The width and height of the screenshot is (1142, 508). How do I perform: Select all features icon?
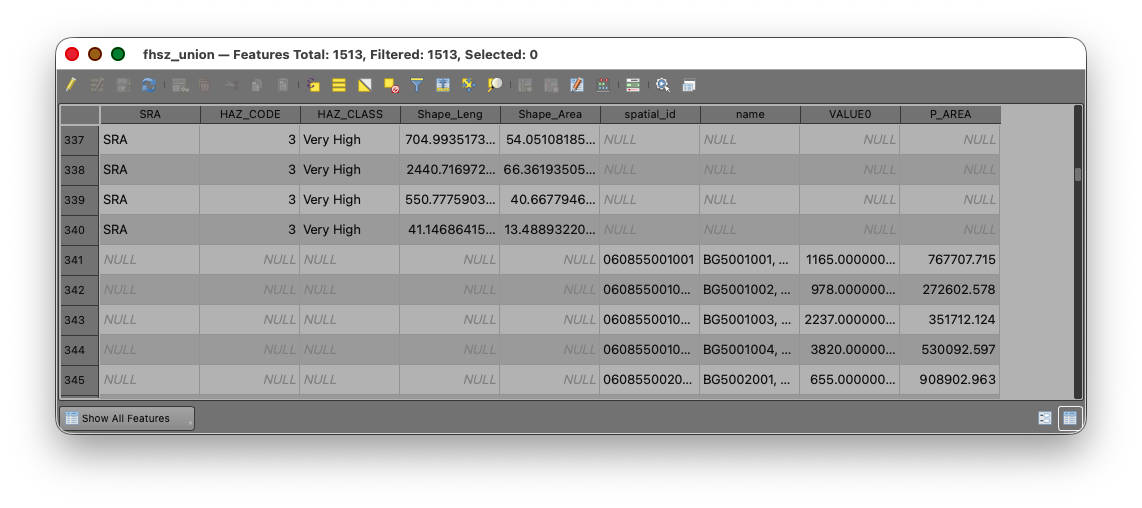tap(339, 85)
